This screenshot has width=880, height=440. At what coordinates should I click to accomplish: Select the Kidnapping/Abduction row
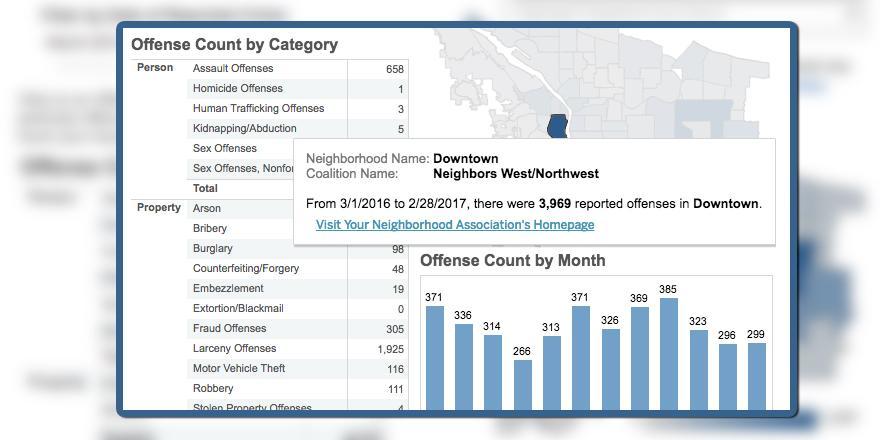point(297,129)
